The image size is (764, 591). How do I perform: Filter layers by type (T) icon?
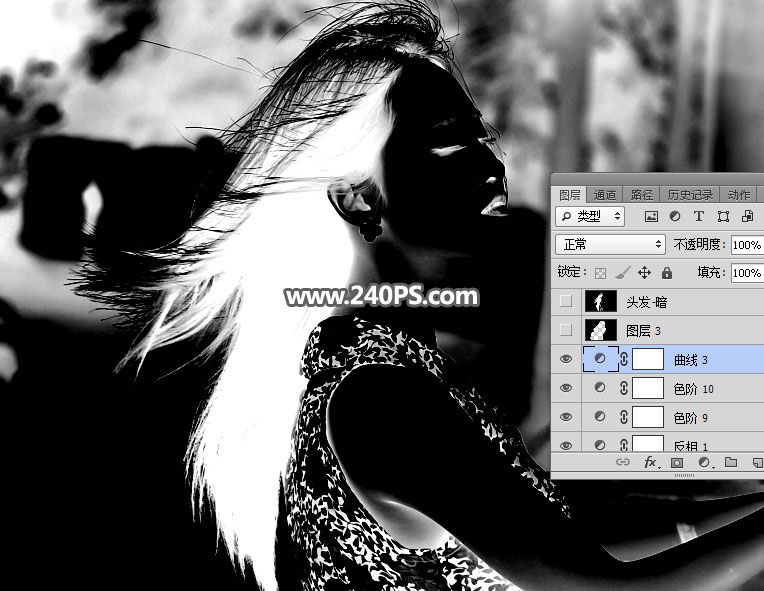click(x=699, y=216)
